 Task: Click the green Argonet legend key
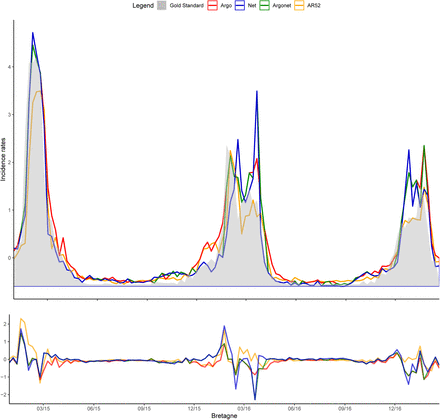click(x=264, y=6)
